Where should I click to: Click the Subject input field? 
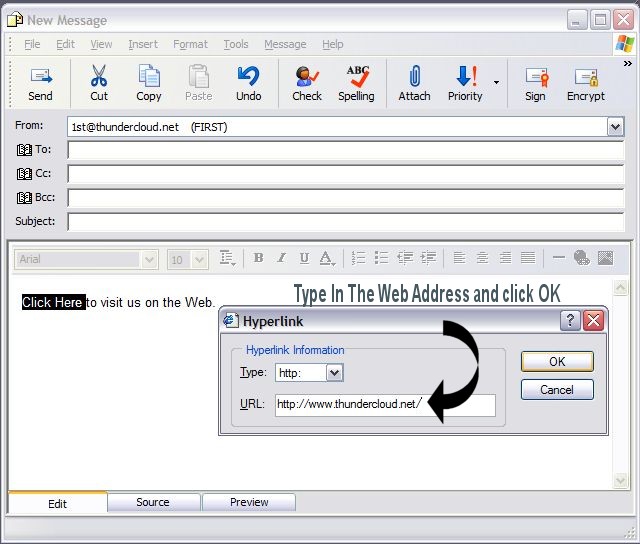click(x=346, y=222)
